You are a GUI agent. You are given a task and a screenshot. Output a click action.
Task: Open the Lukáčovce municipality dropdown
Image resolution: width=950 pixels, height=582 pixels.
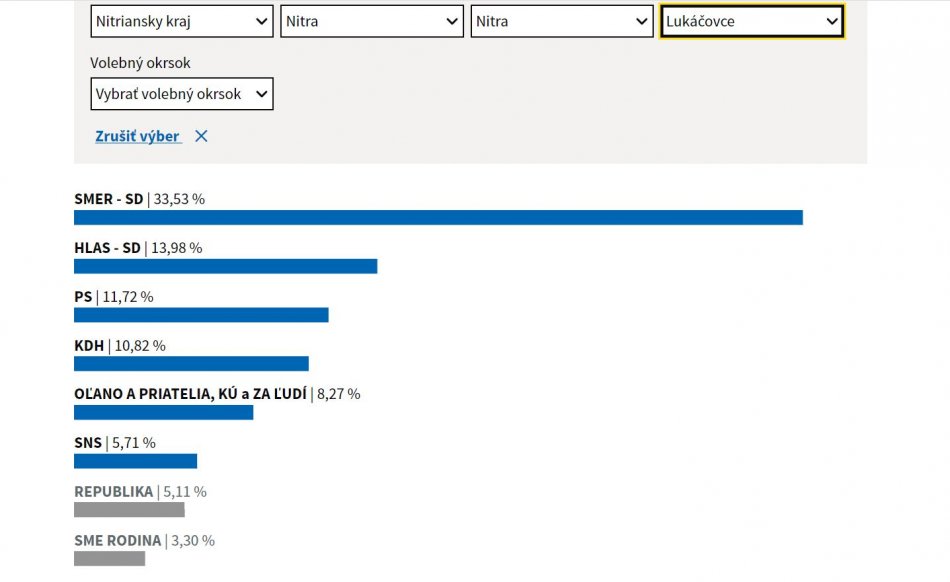tap(752, 21)
